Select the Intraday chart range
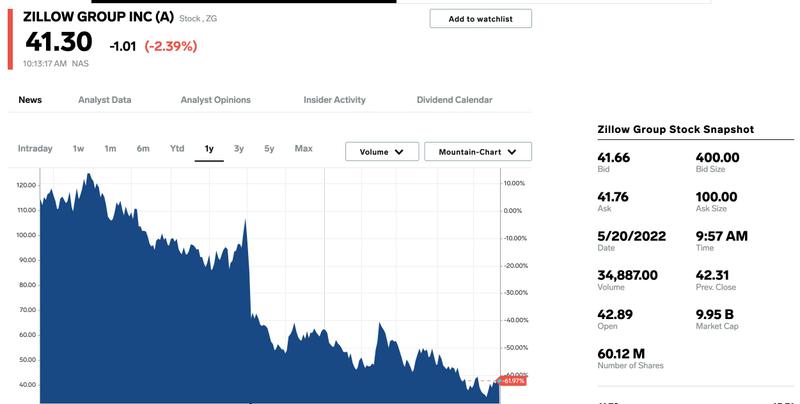This screenshot has height=404, width=800. [x=35, y=148]
